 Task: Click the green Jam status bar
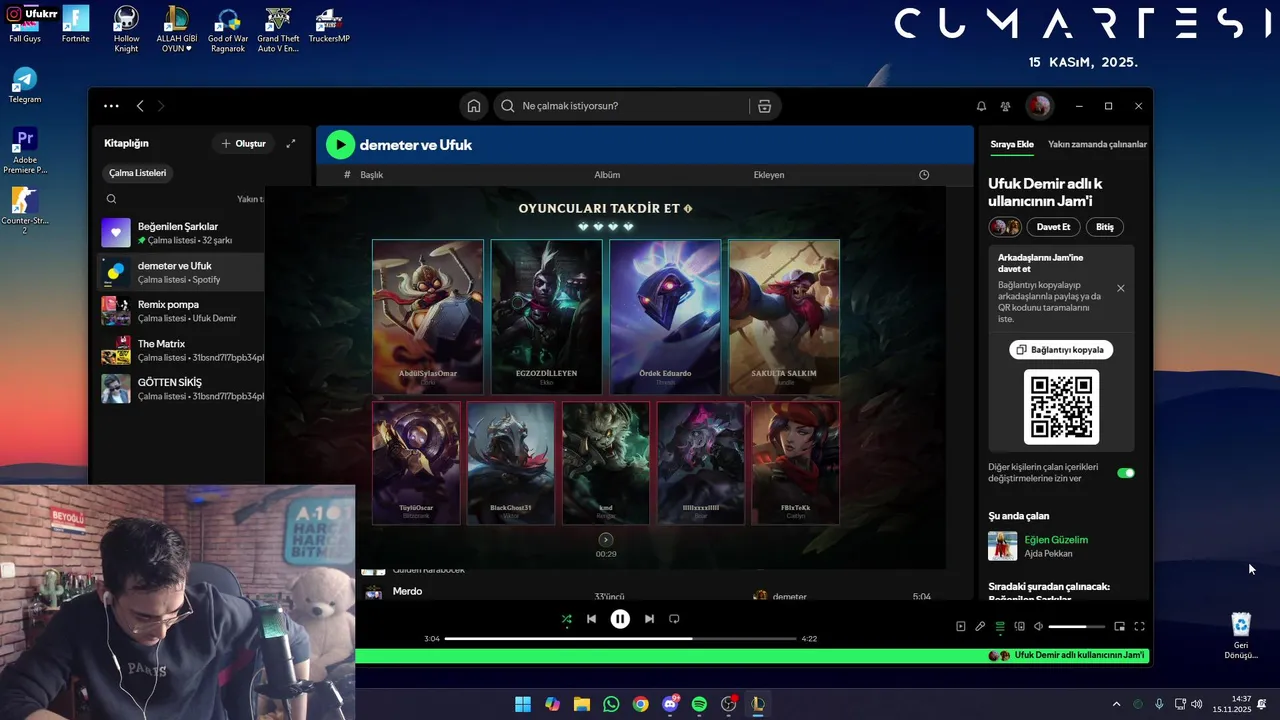pyautogui.click(x=752, y=656)
